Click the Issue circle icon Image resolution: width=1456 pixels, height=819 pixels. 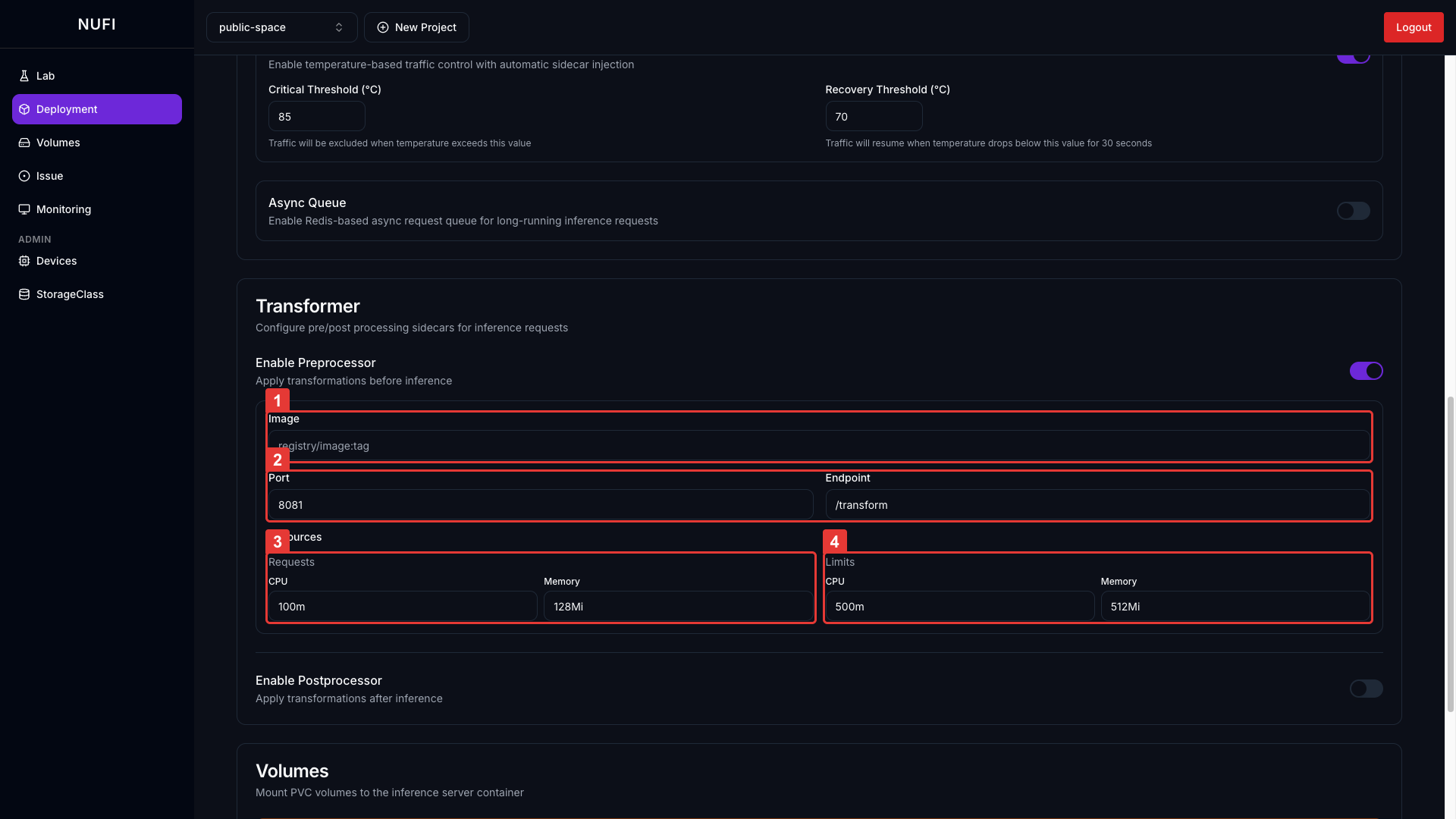24,176
